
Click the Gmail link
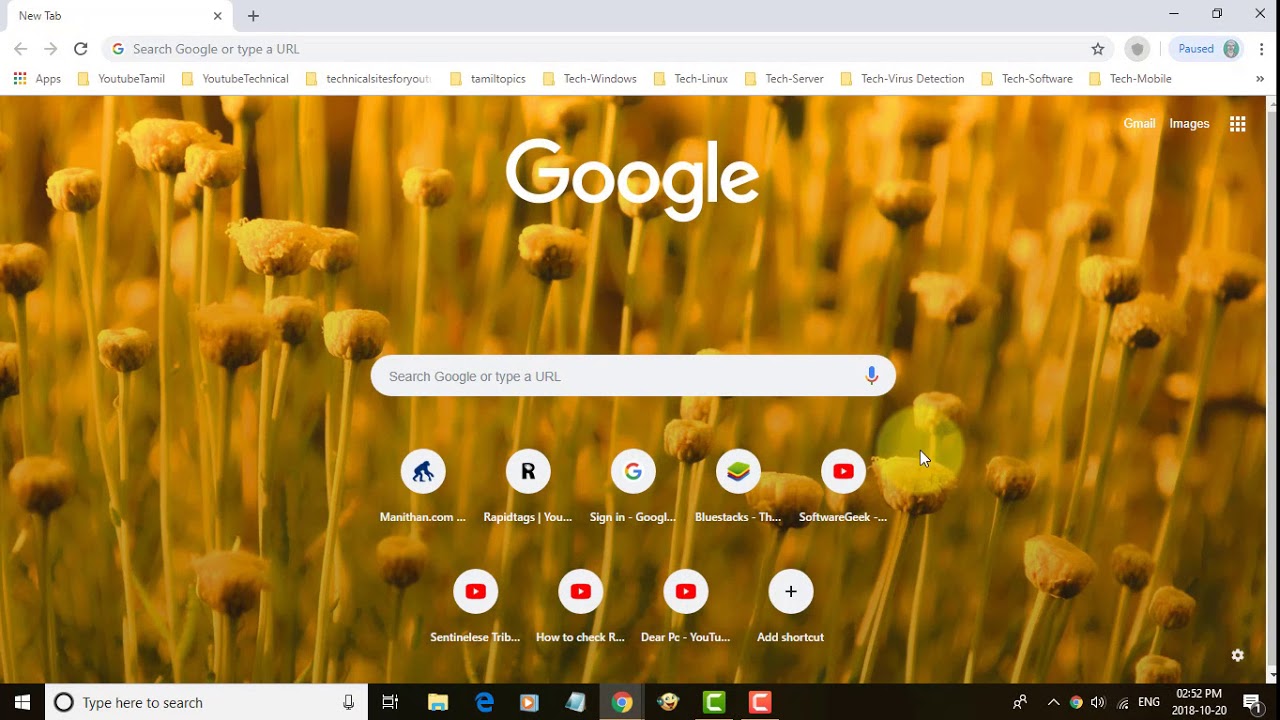coord(1139,124)
